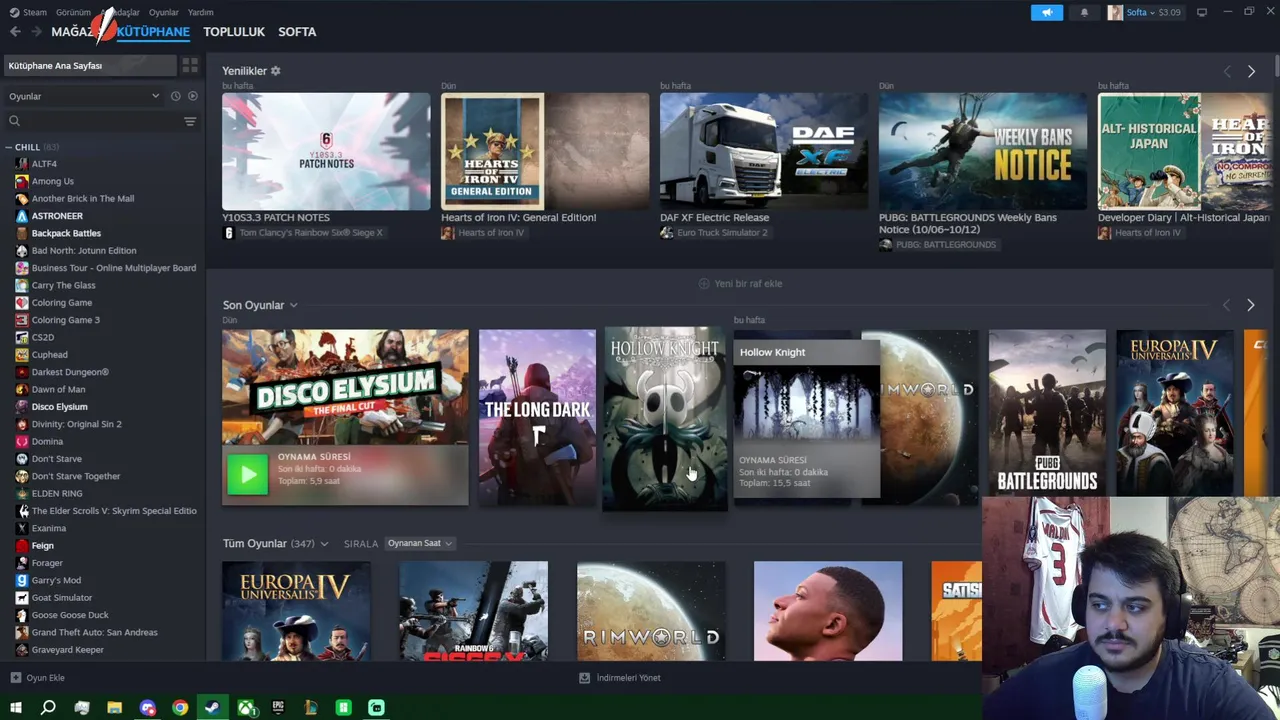Open The Long Dark cover
This screenshot has width=1280, height=720.
click(x=537, y=417)
